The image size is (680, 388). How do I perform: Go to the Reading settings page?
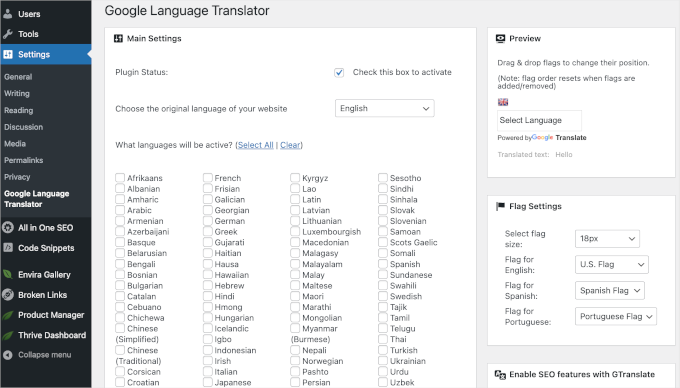pyautogui.click(x=18, y=110)
